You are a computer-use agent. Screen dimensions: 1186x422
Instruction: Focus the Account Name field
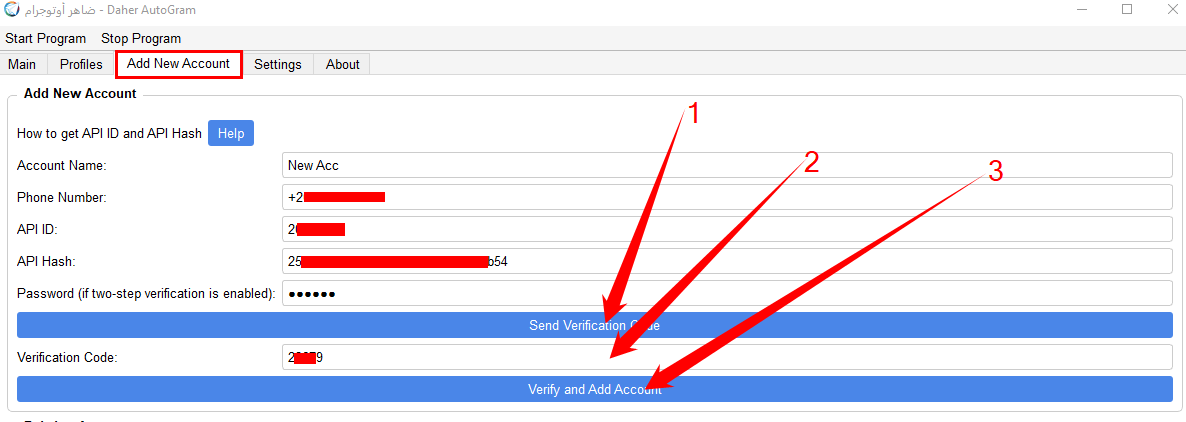[x=726, y=165]
